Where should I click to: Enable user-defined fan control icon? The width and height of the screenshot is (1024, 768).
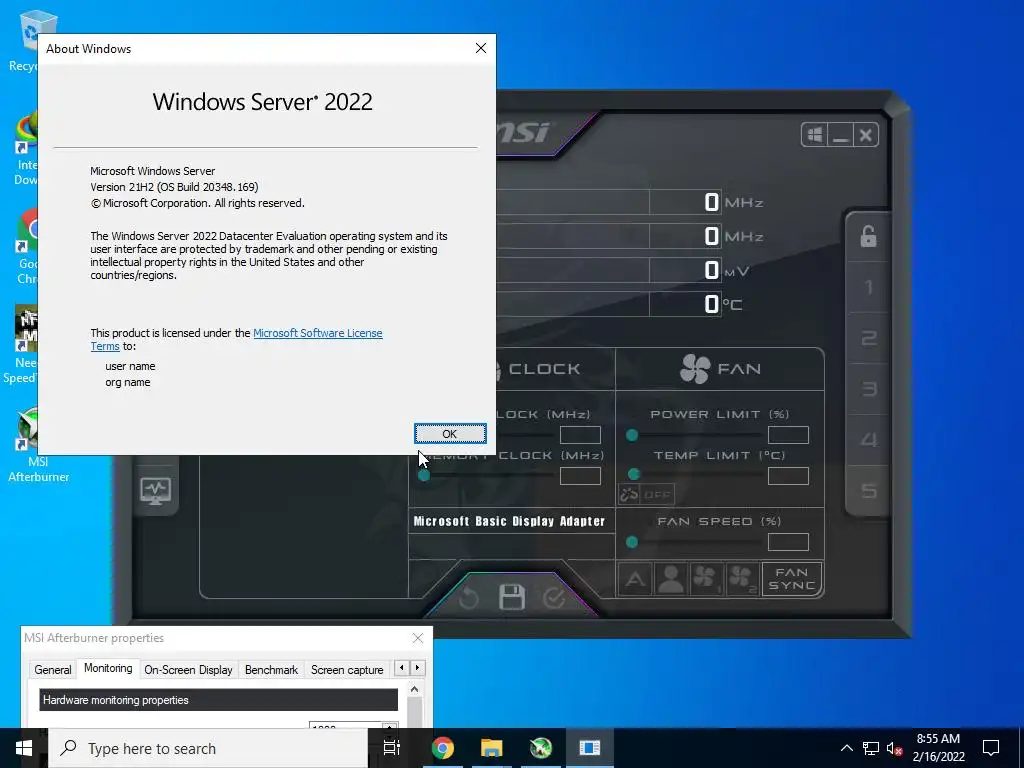[x=671, y=579]
